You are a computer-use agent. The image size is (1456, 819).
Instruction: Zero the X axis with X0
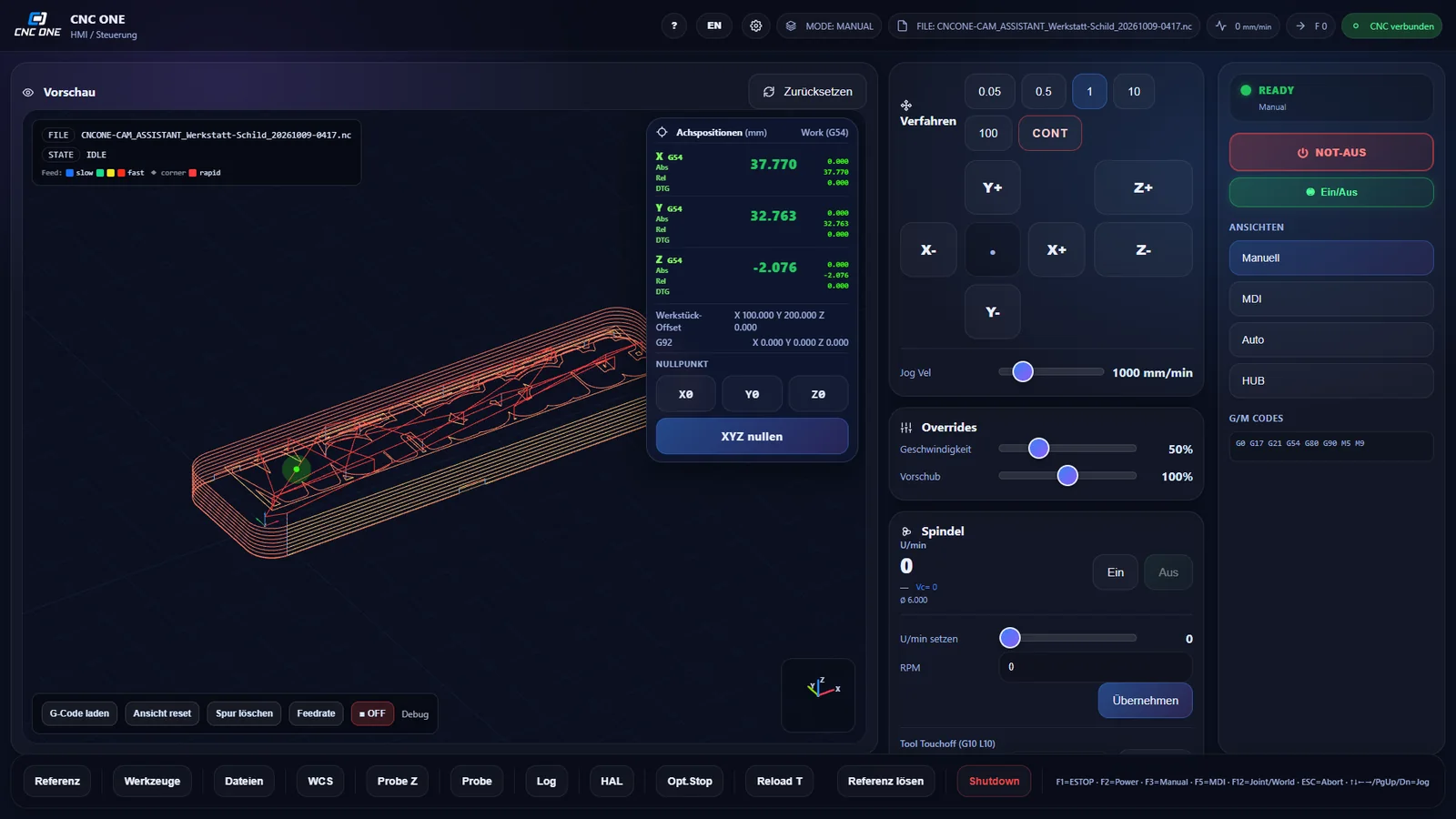point(685,394)
